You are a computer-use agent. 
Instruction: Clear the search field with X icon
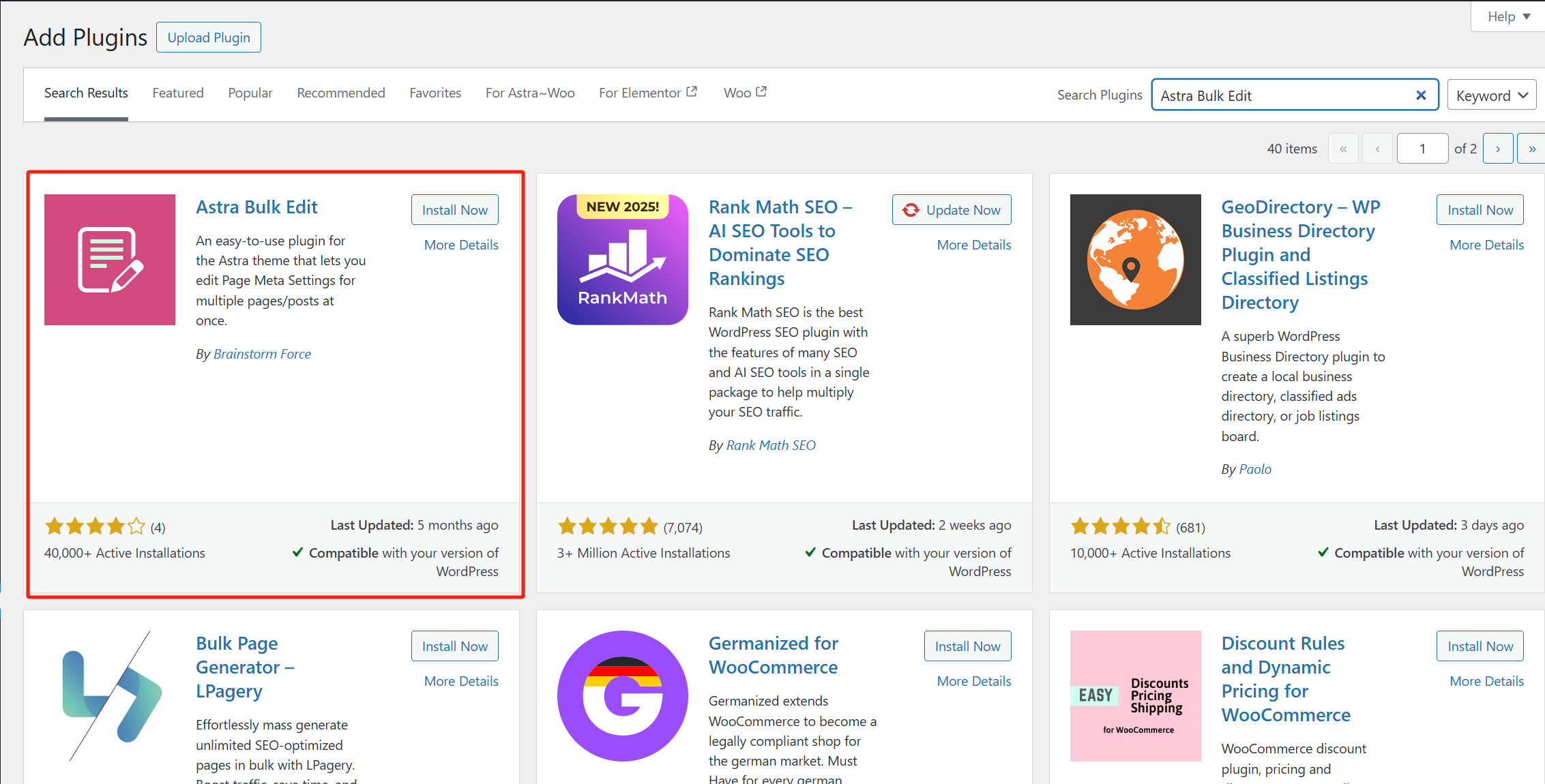point(1421,95)
